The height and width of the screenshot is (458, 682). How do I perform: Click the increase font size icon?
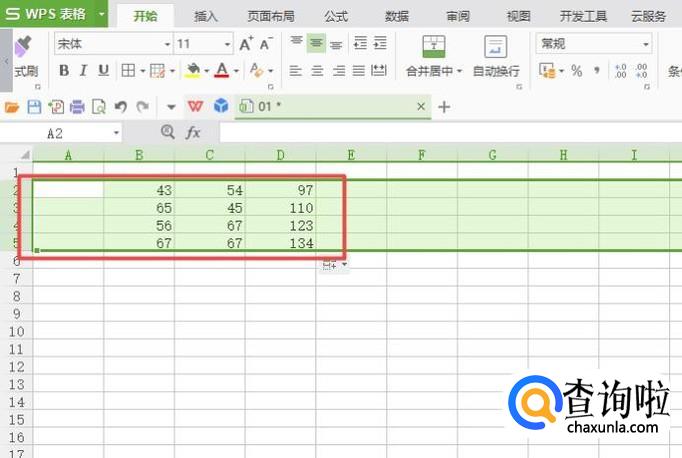pyautogui.click(x=246, y=44)
